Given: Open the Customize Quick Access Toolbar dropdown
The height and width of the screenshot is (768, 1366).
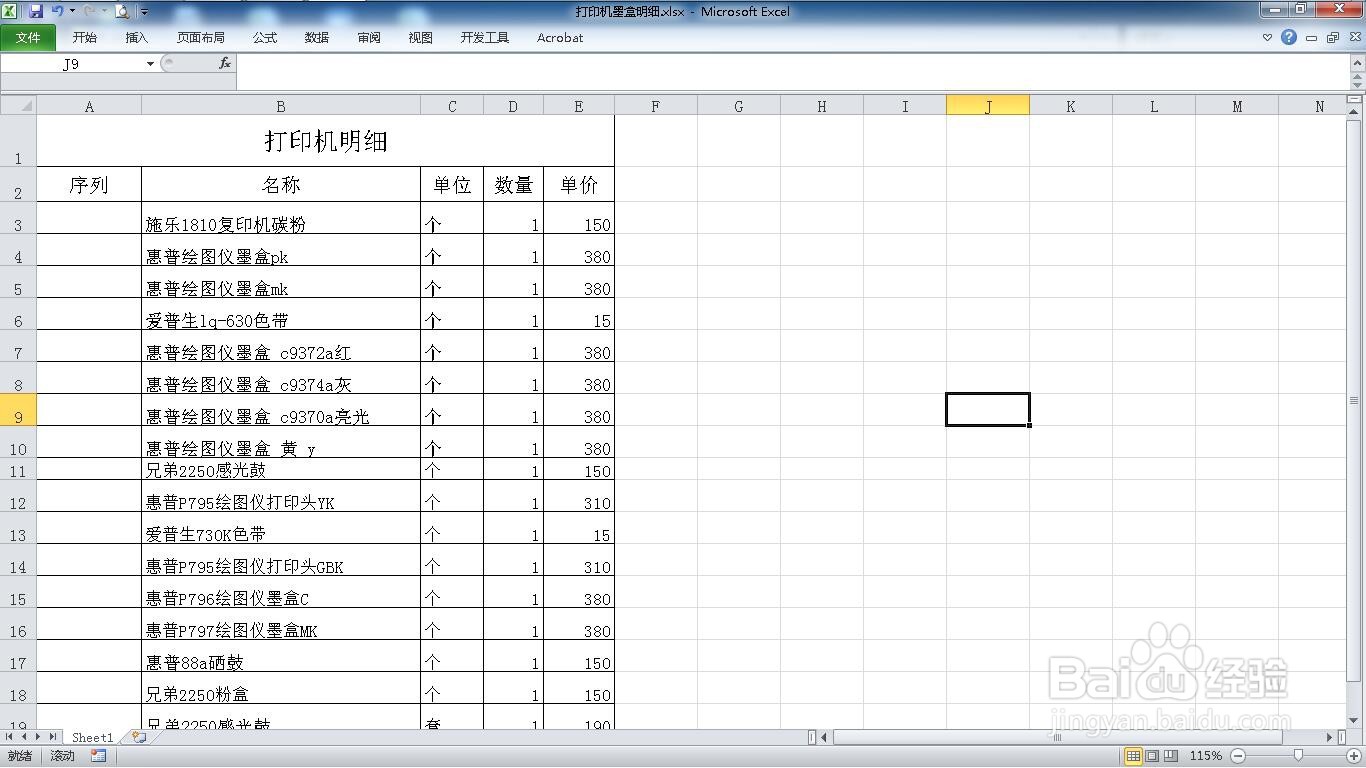Looking at the screenshot, I should tap(144, 12).
